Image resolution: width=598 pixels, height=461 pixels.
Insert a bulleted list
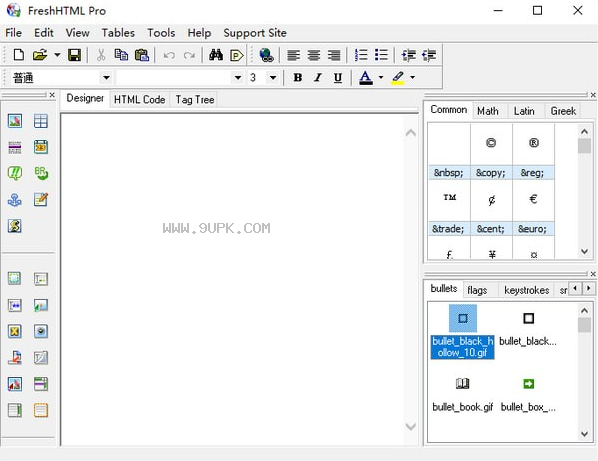pos(381,55)
